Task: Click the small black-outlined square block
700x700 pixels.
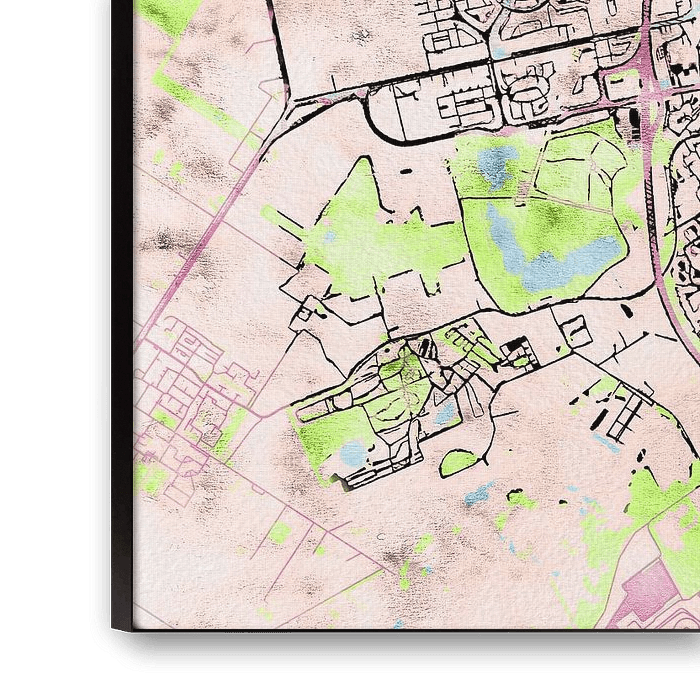Action: pos(578,332)
